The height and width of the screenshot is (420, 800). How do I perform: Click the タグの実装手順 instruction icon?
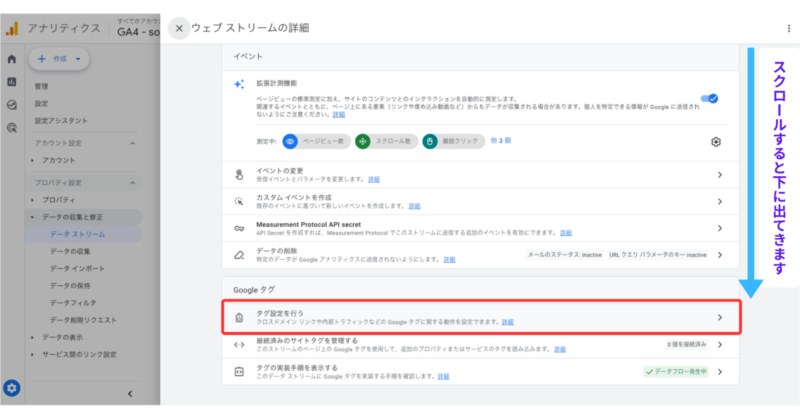click(x=239, y=372)
